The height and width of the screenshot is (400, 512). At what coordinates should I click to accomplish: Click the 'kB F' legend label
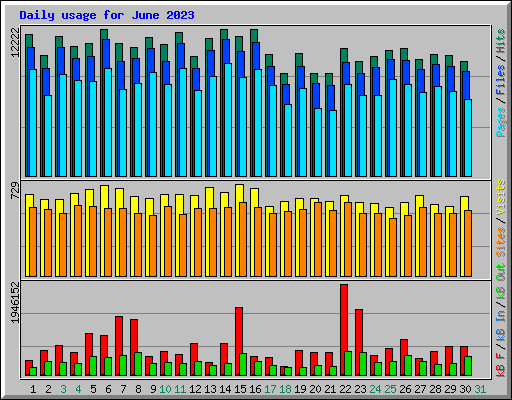(501, 365)
